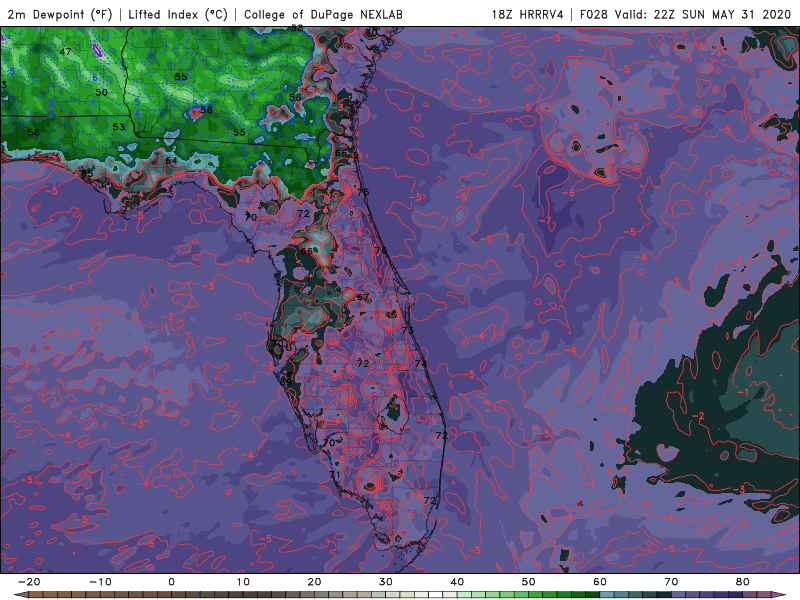800x600 pixels.
Task: Click the "F028" forecast hour text
Action: pos(594,14)
